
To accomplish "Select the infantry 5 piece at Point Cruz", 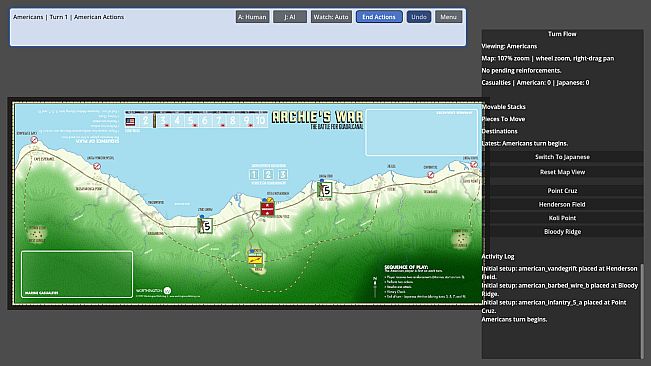I will [x=205, y=225].
